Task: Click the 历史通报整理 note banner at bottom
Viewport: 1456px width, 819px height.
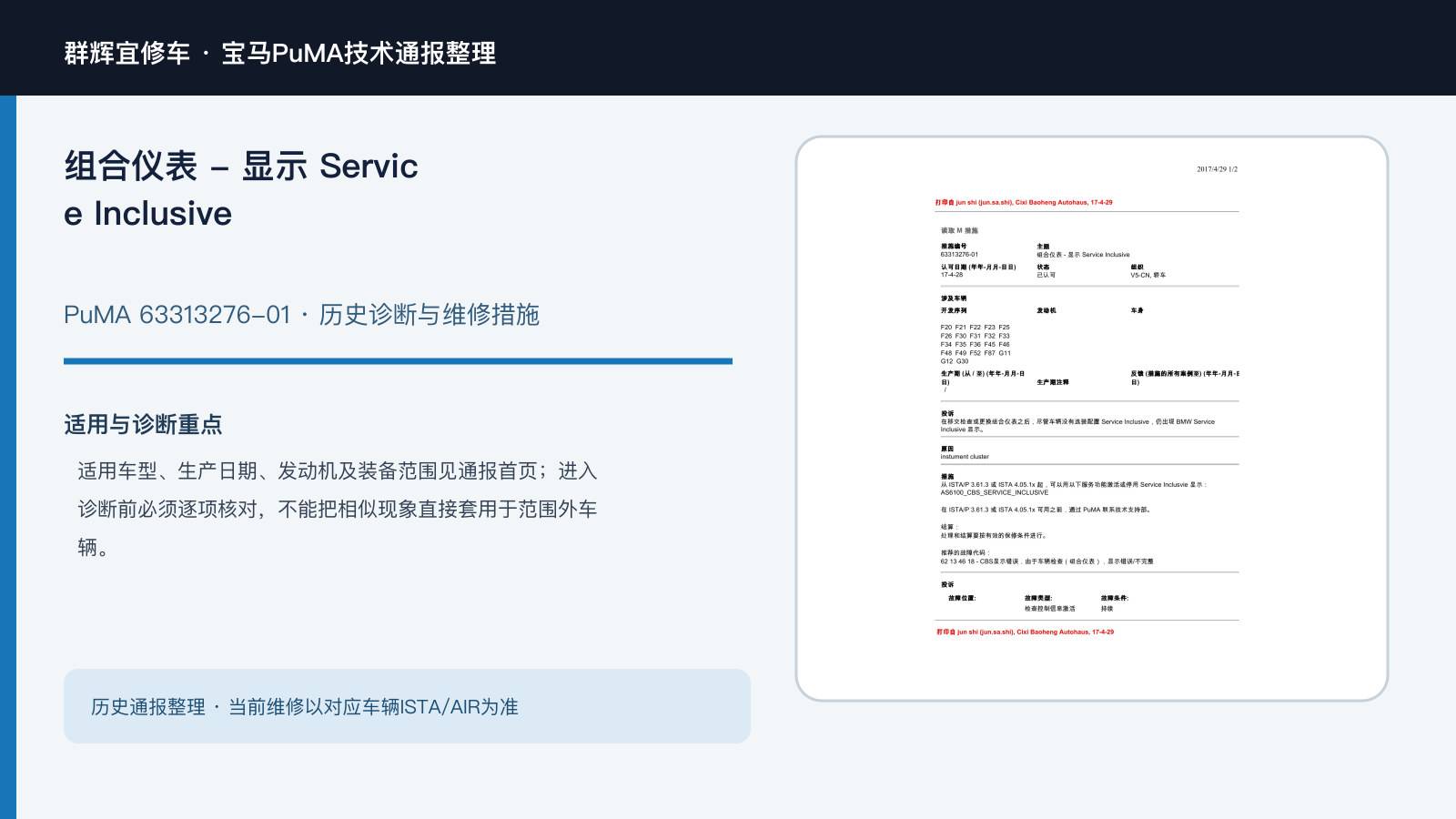Action: click(407, 706)
